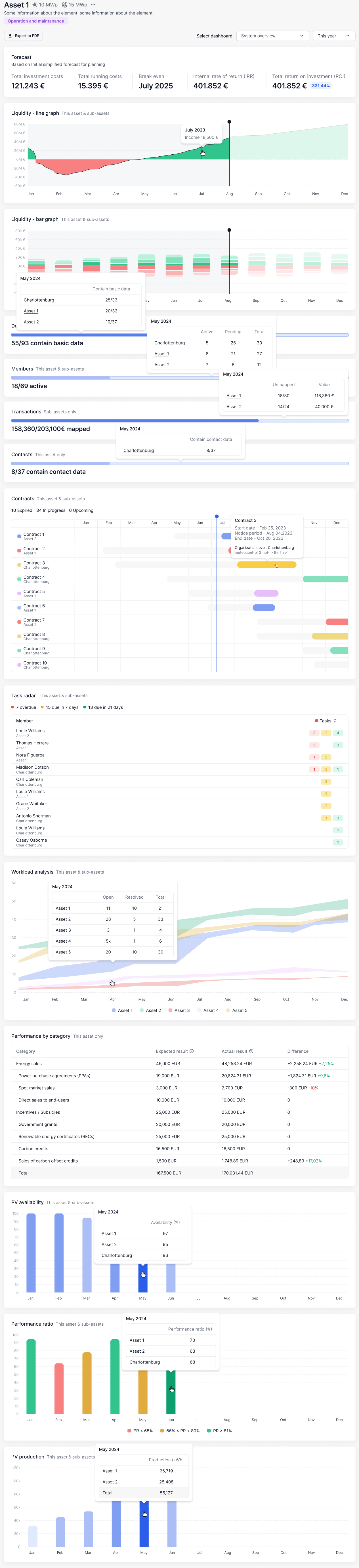
Task: Click the 10 Expired contracts filter
Action: (x=22, y=511)
